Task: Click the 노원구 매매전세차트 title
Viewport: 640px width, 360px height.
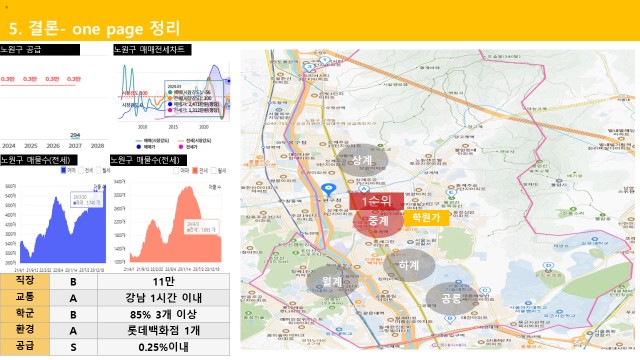Action: click(152, 50)
